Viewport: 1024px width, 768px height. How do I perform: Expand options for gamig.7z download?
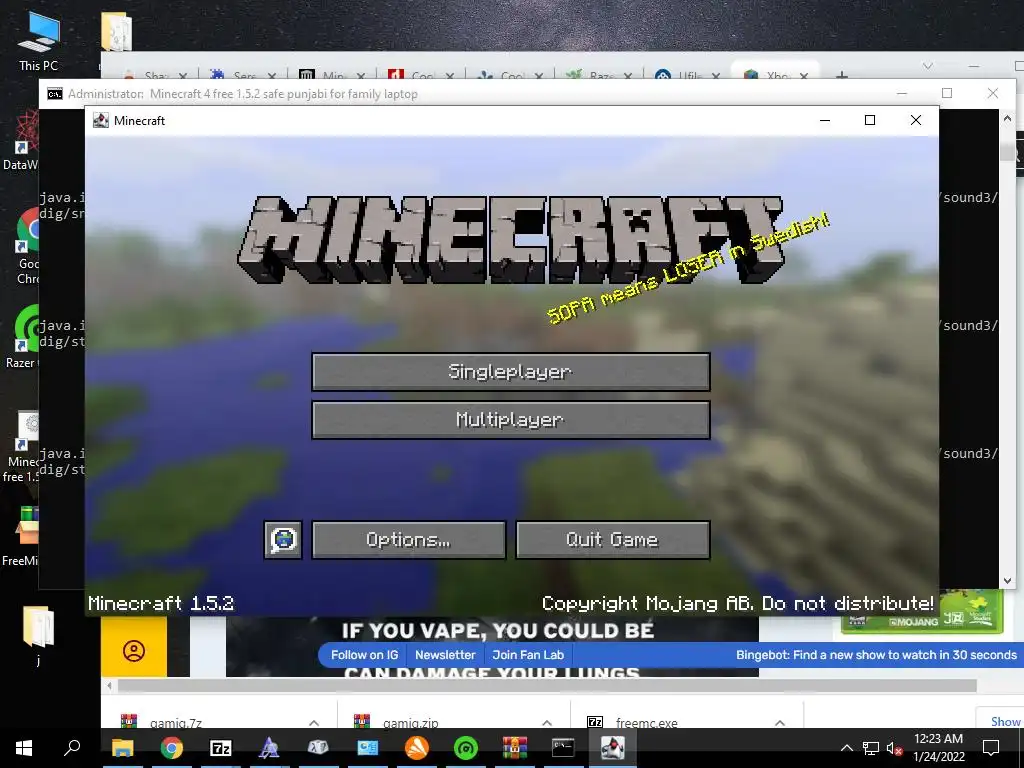pyautogui.click(x=314, y=722)
